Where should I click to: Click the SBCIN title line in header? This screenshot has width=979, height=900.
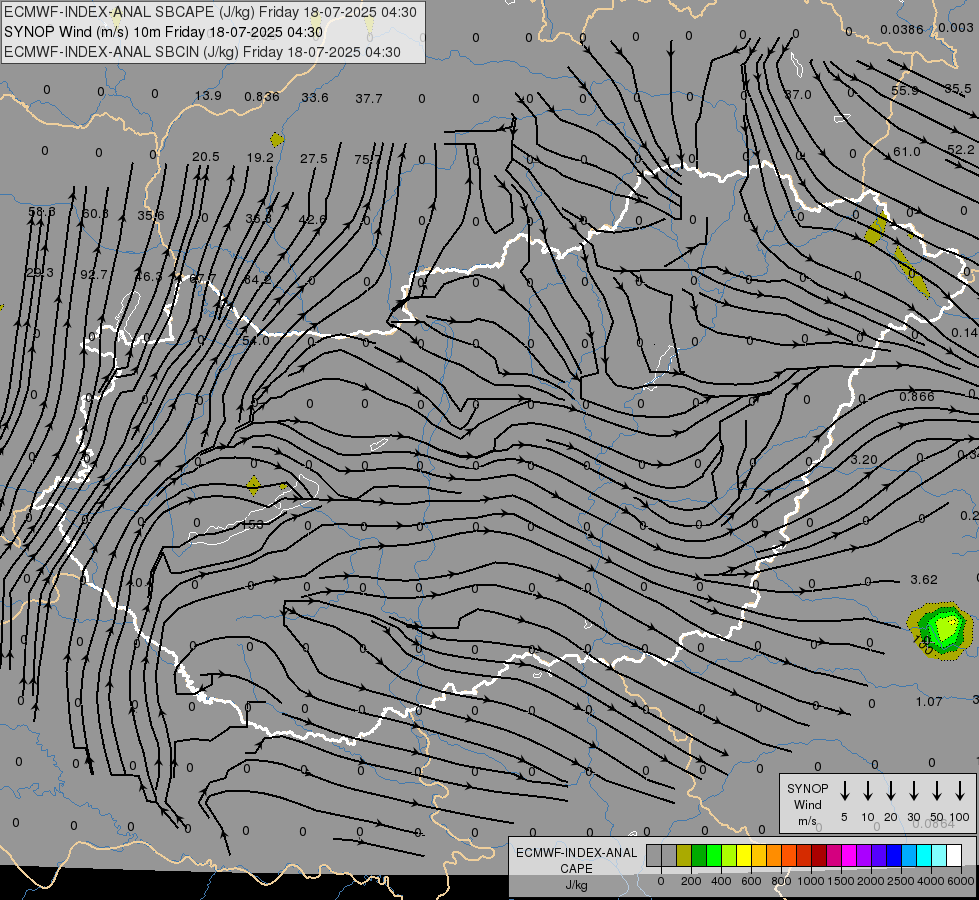(202, 52)
